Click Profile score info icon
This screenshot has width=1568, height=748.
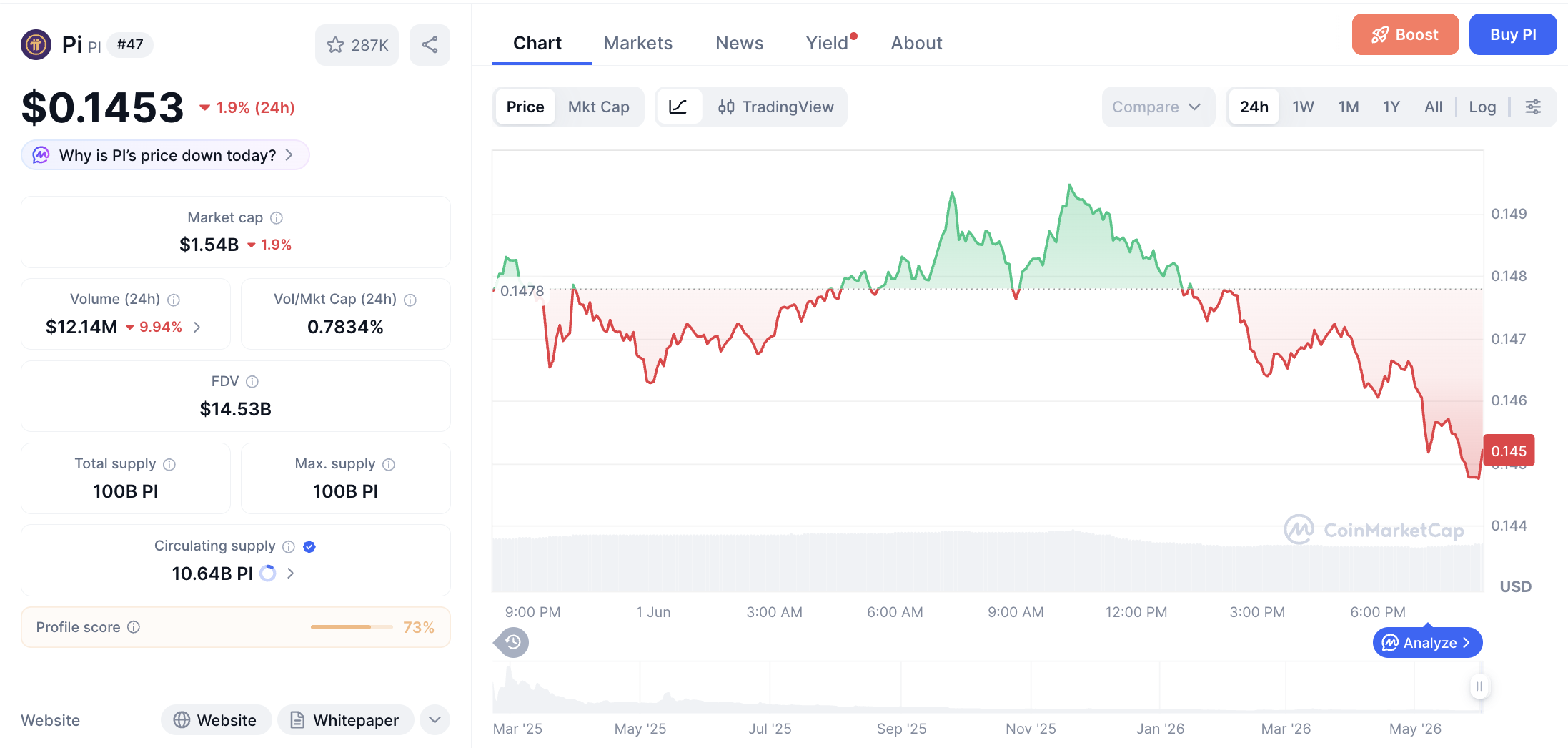click(x=134, y=627)
